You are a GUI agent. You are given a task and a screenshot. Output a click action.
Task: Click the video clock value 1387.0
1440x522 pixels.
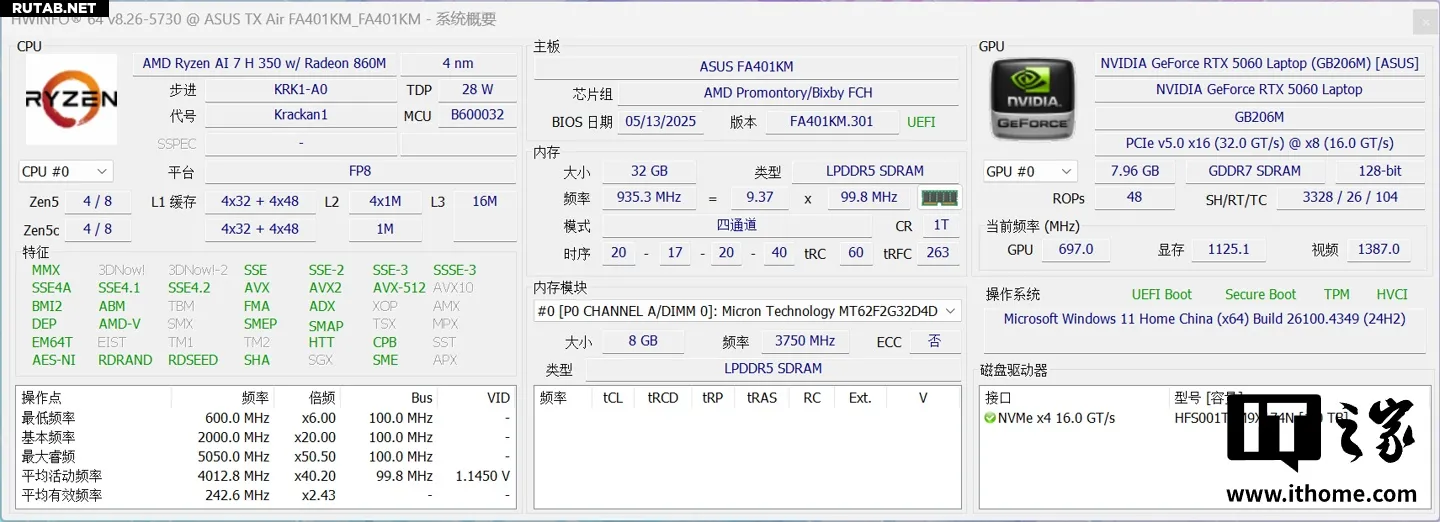pyautogui.click(x=1379, y=249)
